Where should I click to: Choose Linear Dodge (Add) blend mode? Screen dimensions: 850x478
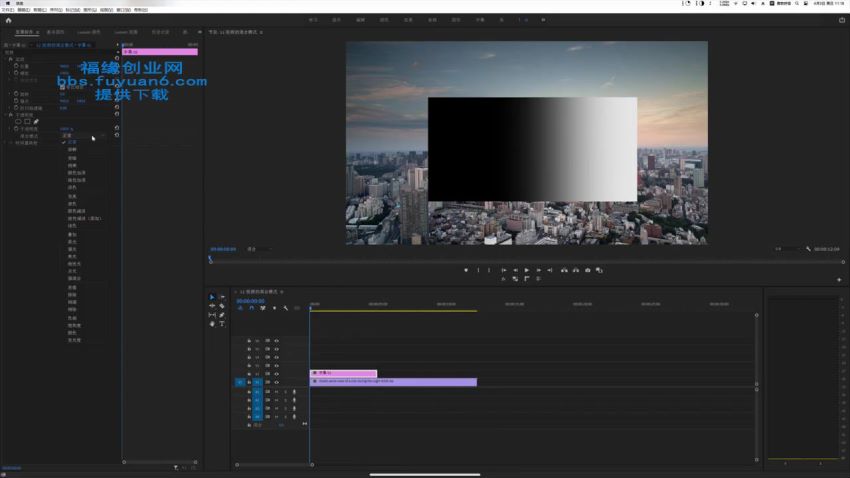pos(84,218)
